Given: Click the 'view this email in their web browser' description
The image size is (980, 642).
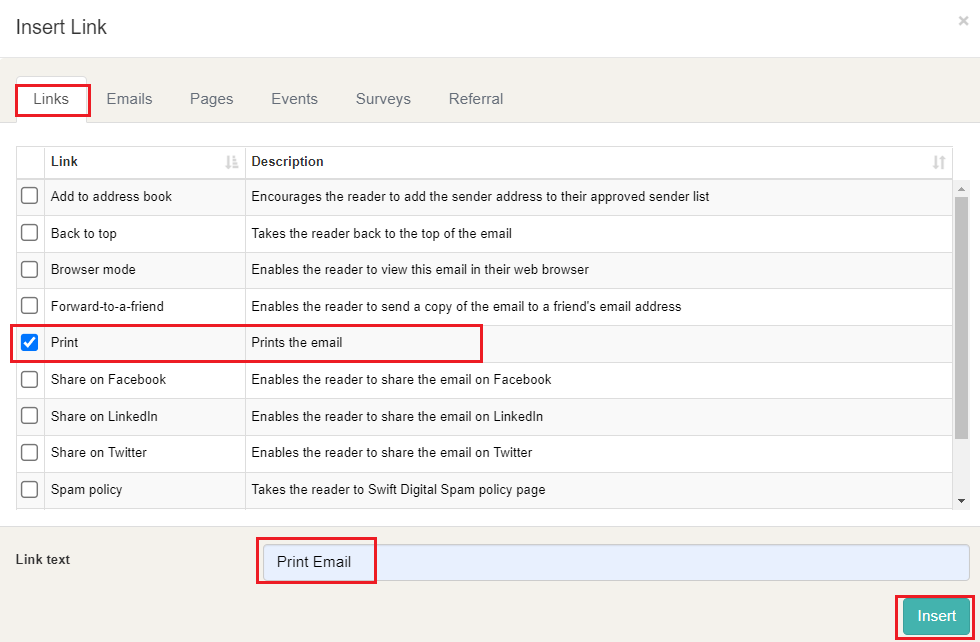Looking at the screenshot, I should [420, 269].
